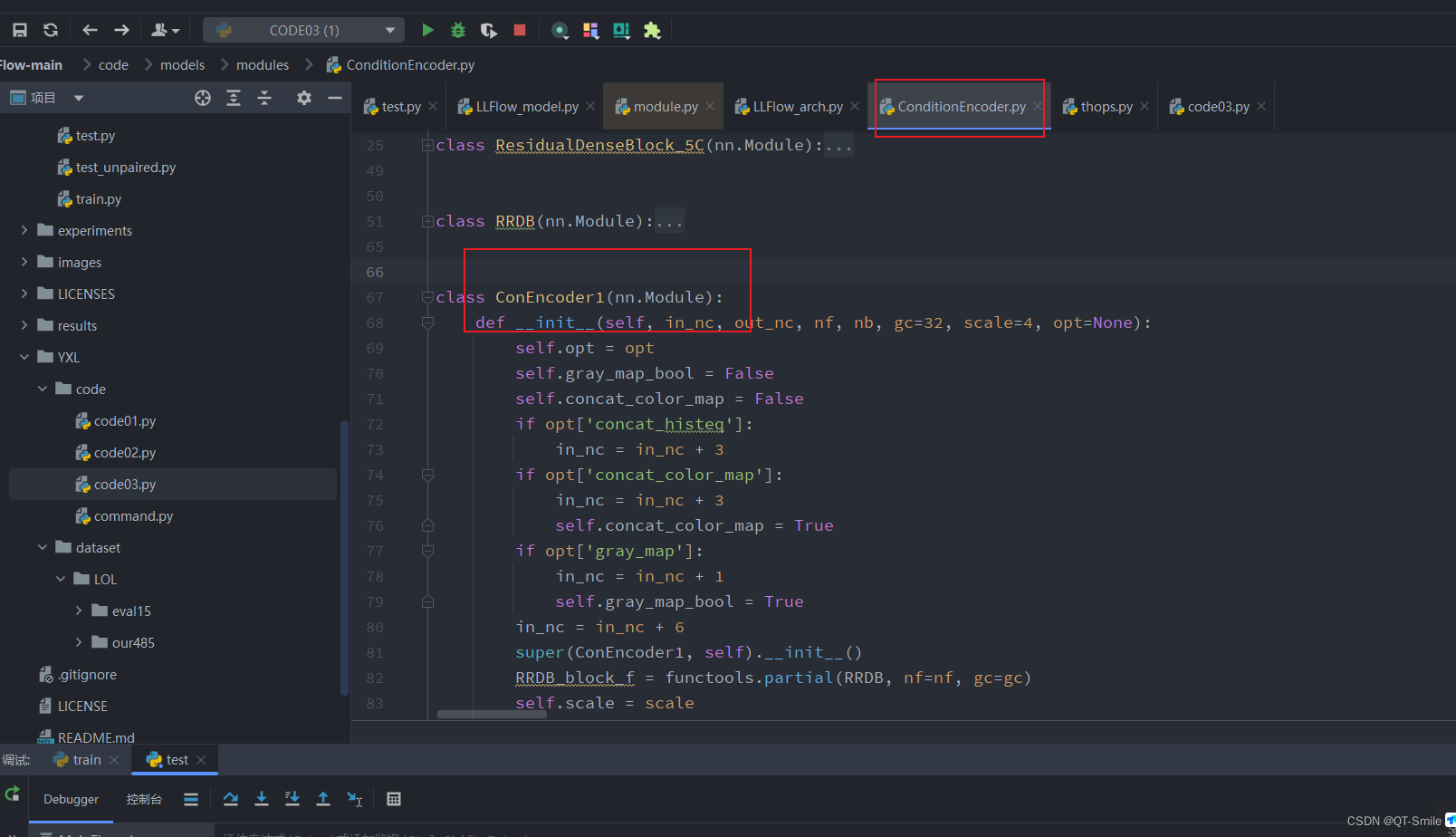Close the LLFlow_model.py tab
This screenshot has height=837, width=1456.
click(x=590, y=106)
